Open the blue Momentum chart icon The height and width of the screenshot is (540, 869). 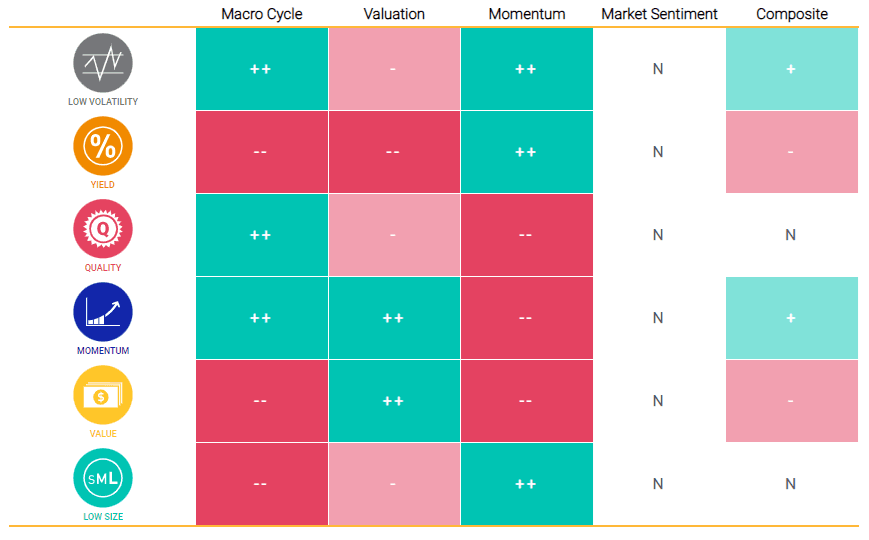click(x=103, y=312)
